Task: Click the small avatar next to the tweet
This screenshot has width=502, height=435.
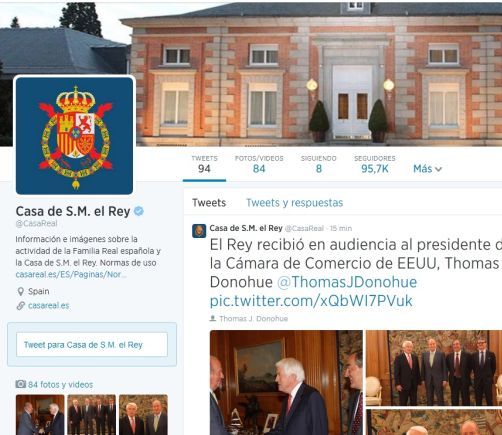Action: tap(199, 231)
